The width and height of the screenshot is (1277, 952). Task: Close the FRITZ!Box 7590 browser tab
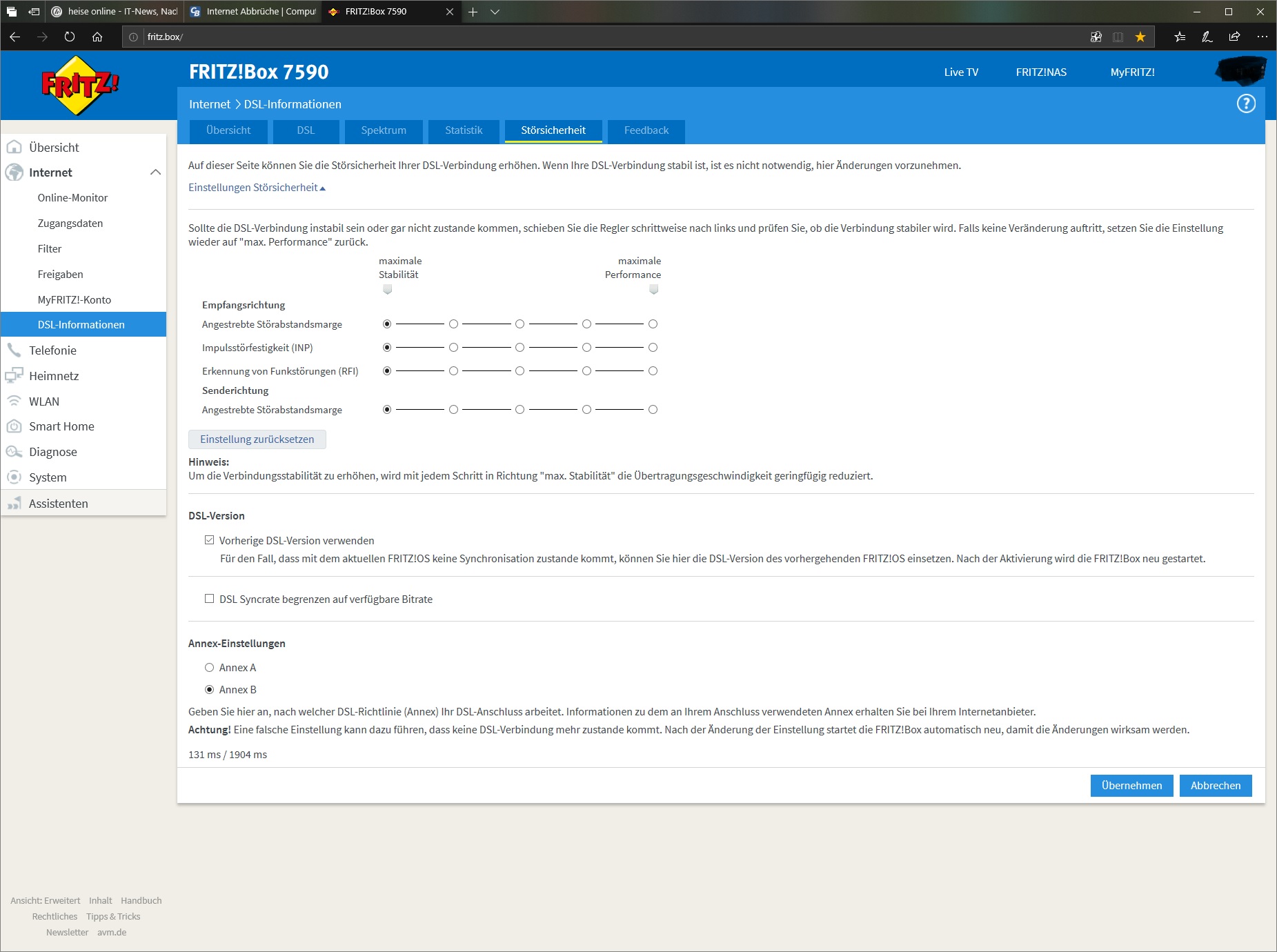tap(450, 12)
